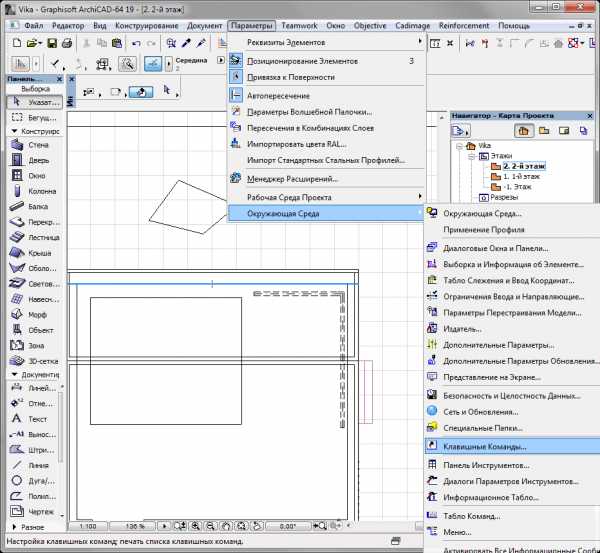This screenshot has height=553, width=600.
Task: Click the 136 % zoom value field
Action: click(x=135, y=526)
